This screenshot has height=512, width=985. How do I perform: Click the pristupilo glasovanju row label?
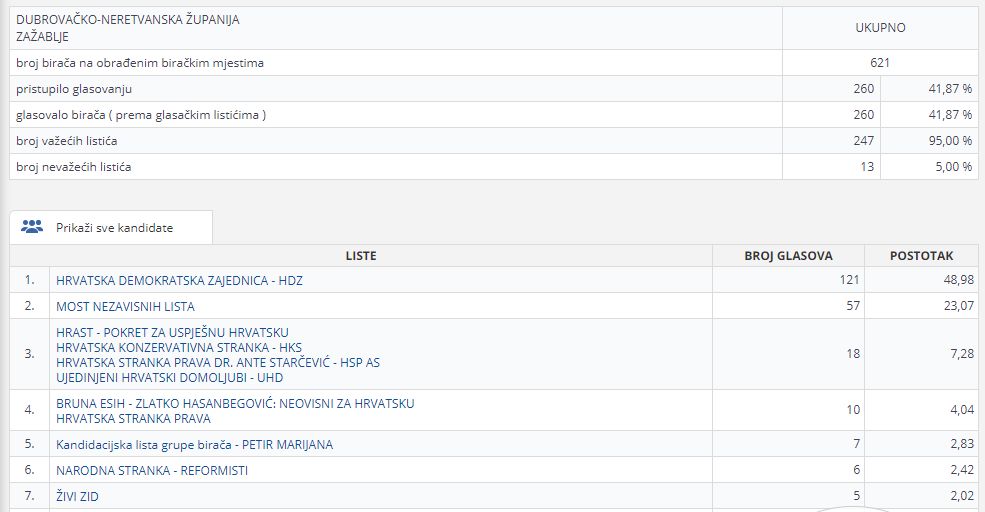tap(74, 89)
